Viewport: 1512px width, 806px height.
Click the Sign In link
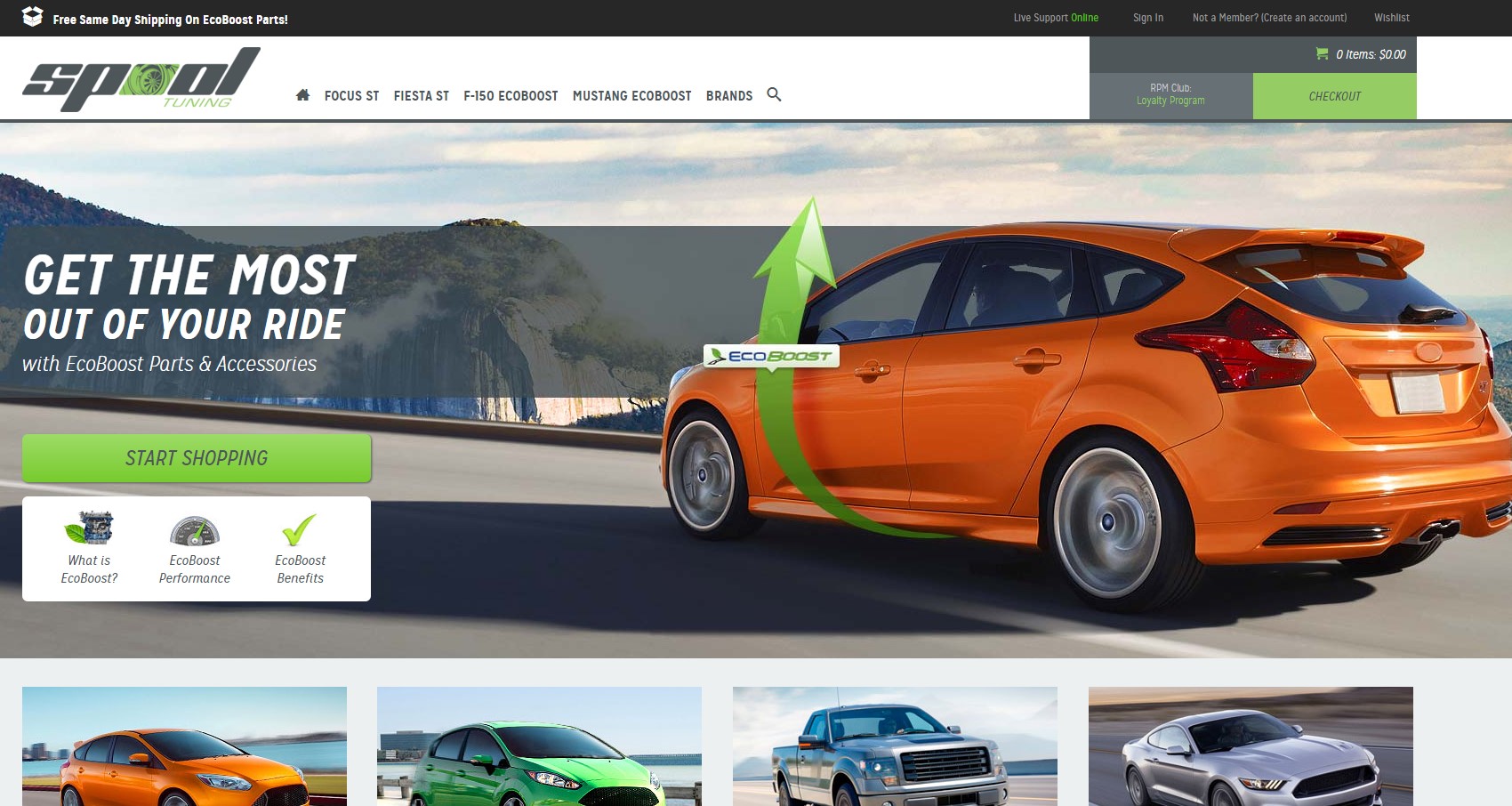[1147, 18]
